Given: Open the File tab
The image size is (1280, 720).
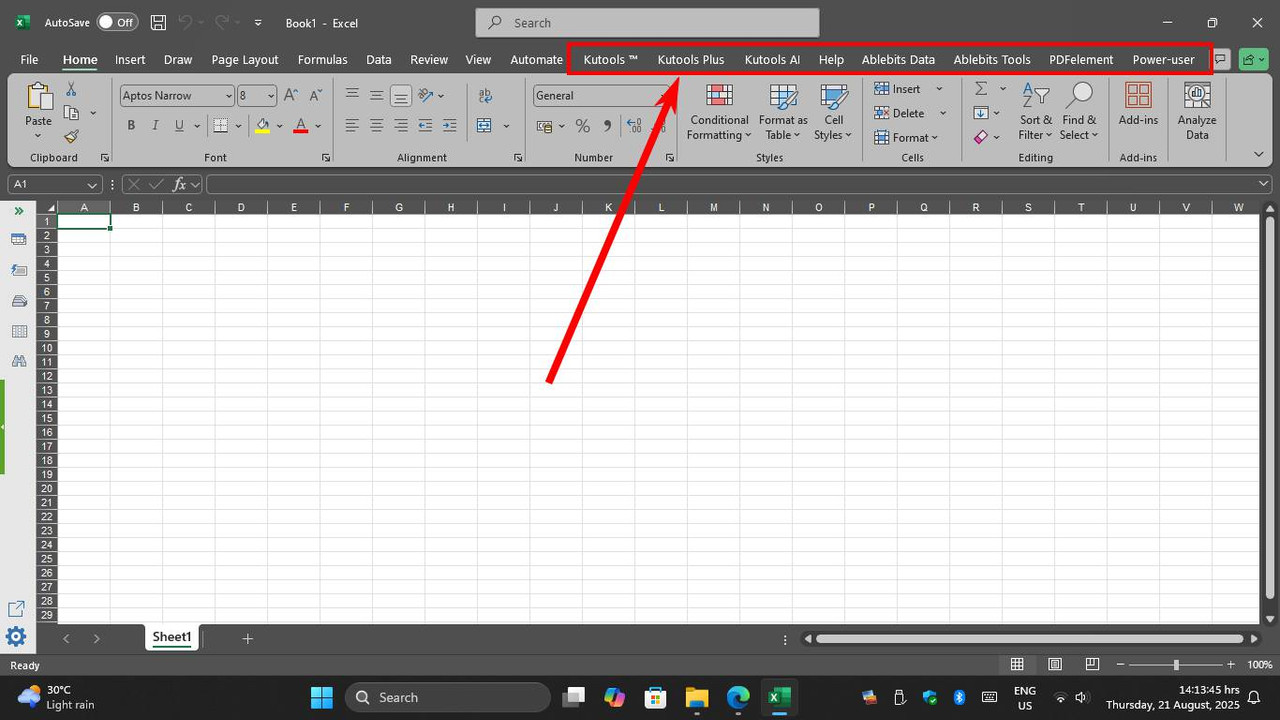Looking at the screenshot, I should click(x=30, y=59).
